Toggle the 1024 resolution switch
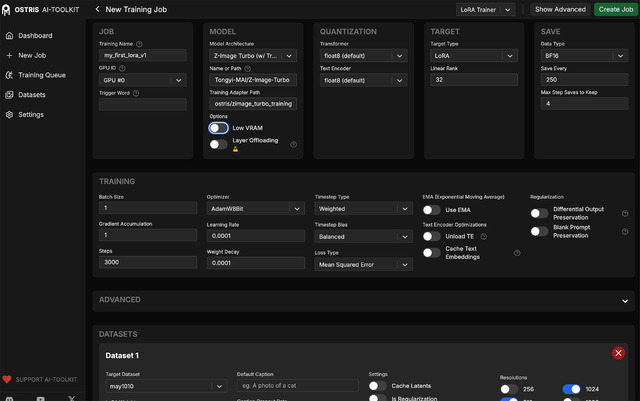Viewport: 640px width, 401px height. point(572,389)
